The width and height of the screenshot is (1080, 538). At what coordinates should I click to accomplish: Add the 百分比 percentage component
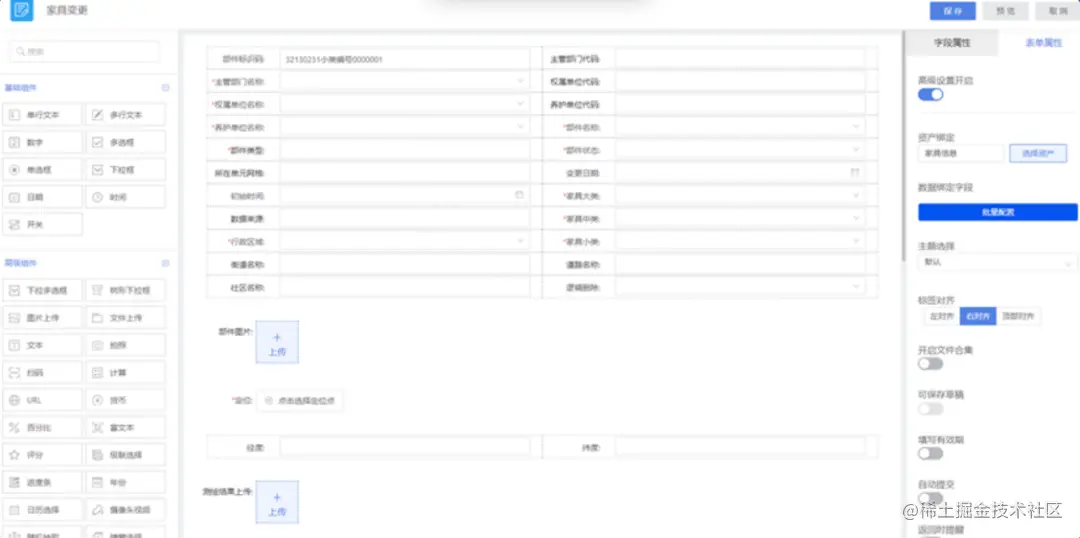[x=42, y=428]
